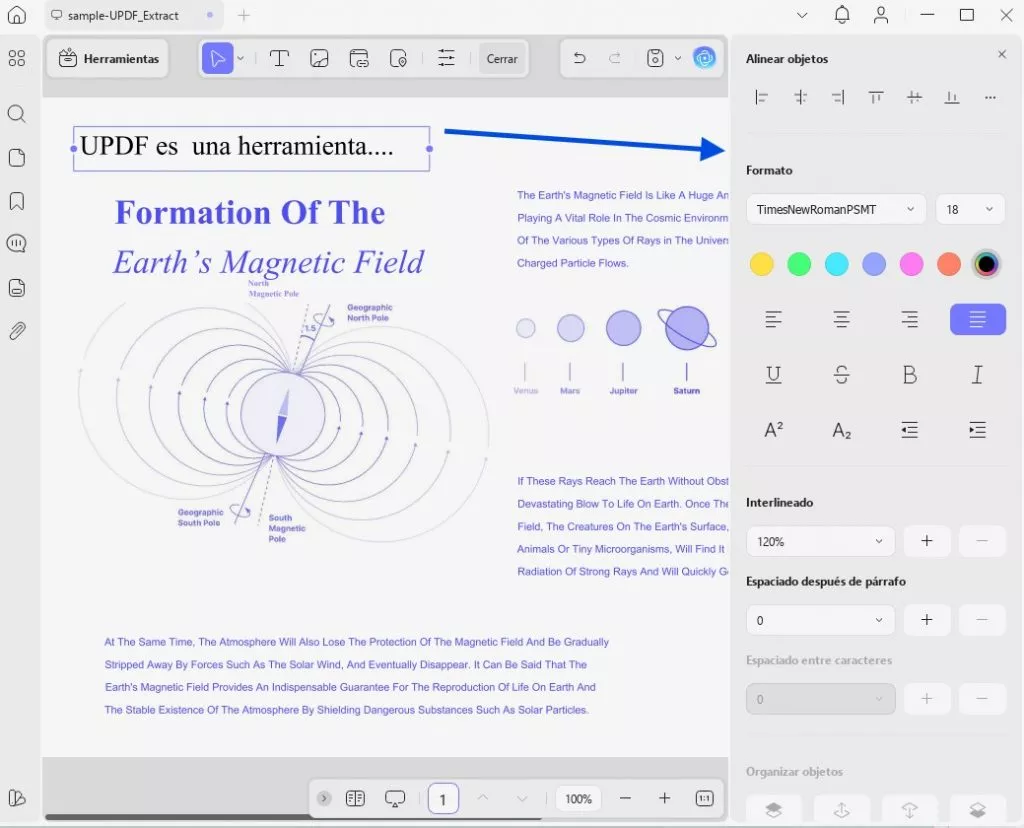Select the link insertion tool
This screenshot has height=828, width=1024.
359,59
